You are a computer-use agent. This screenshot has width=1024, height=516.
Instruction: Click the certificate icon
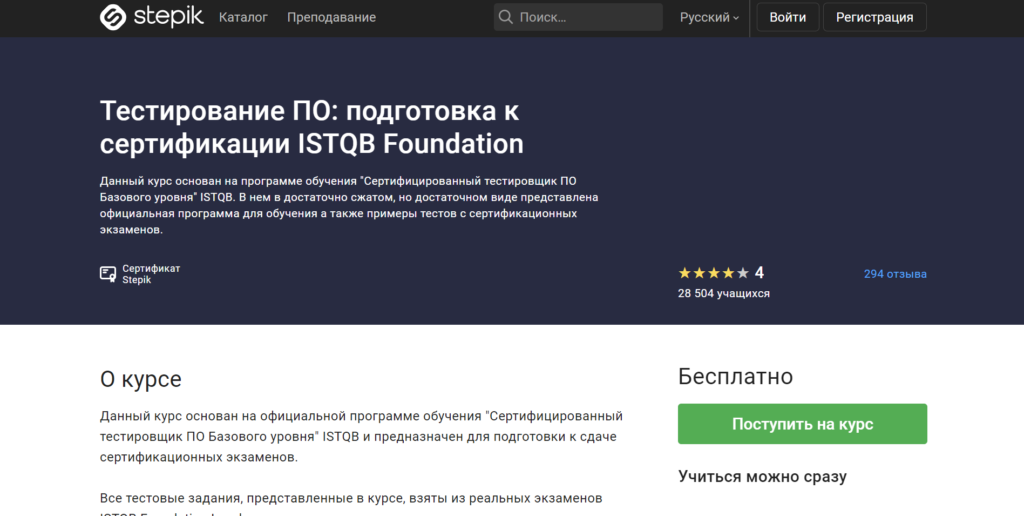tap(108, 274)
